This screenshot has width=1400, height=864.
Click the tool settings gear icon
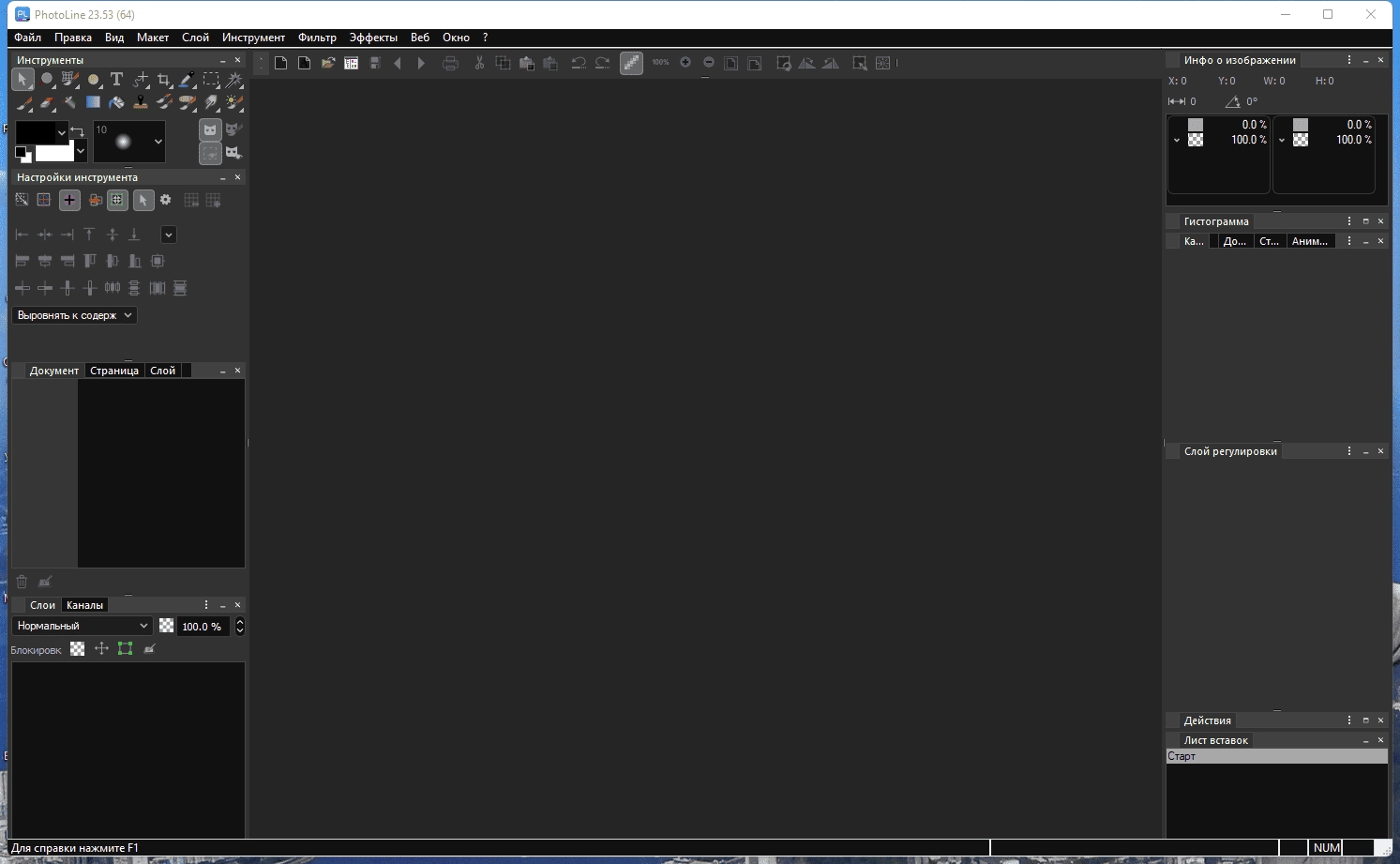[x=165, y=200]
